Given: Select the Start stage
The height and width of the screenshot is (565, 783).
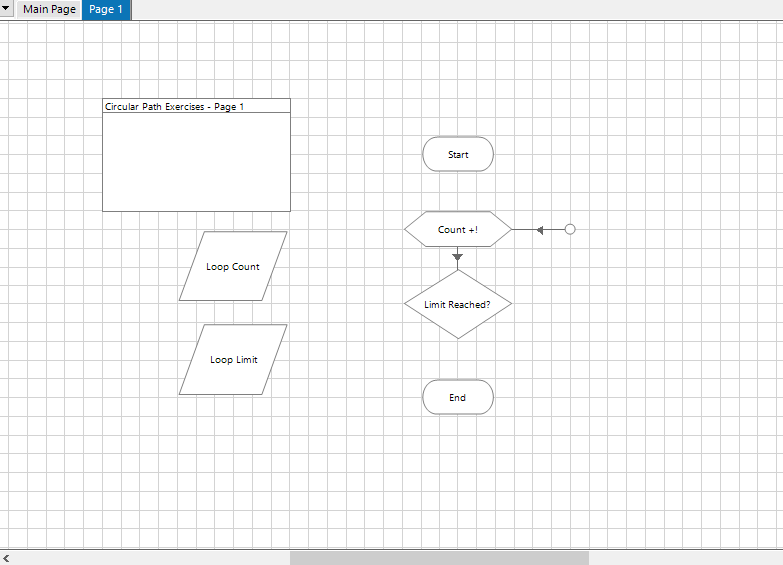Looking at the screenshot, I should coord(458,154).
